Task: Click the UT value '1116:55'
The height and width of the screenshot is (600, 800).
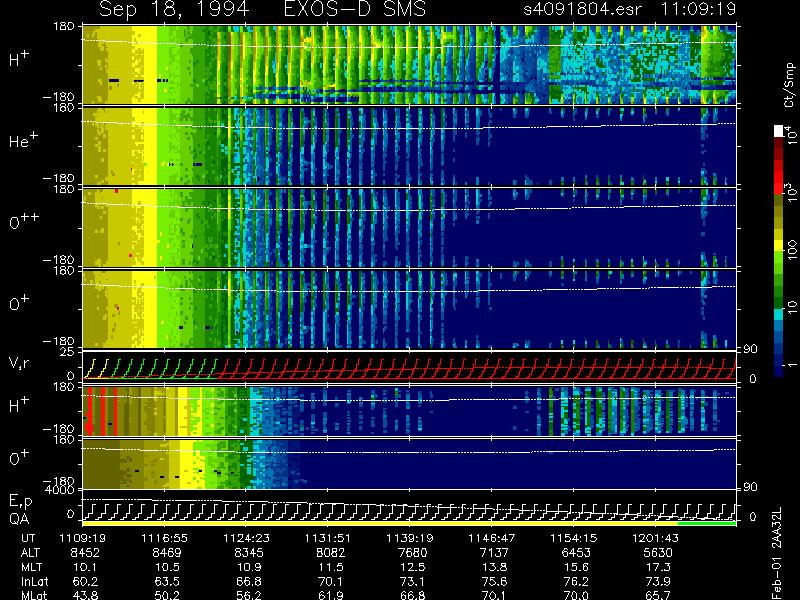Action: pos(165,538)
